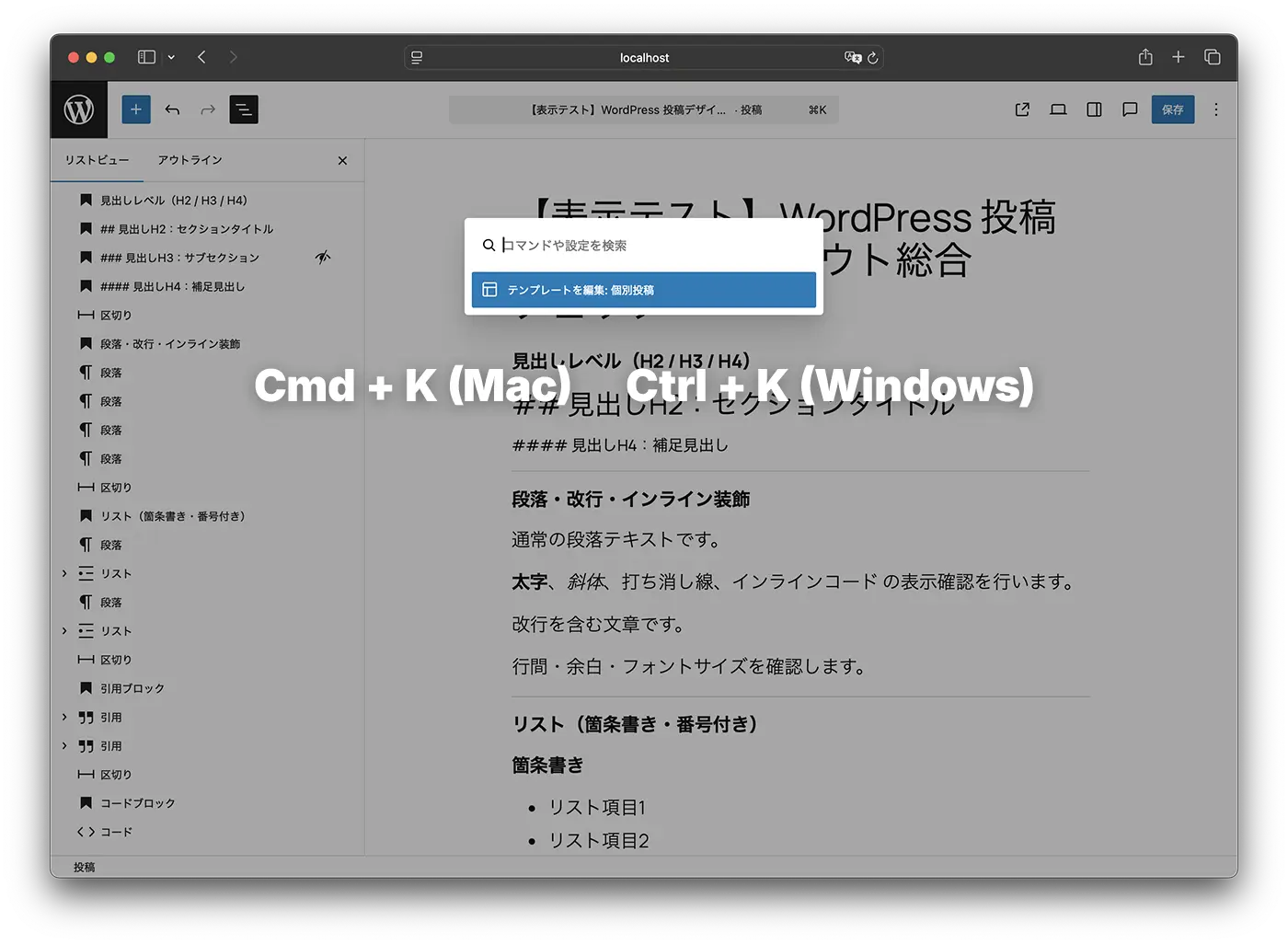Click the 保存 save button
The height and width of the screenshot is (944, 1288).
[x=1173, y=109]
